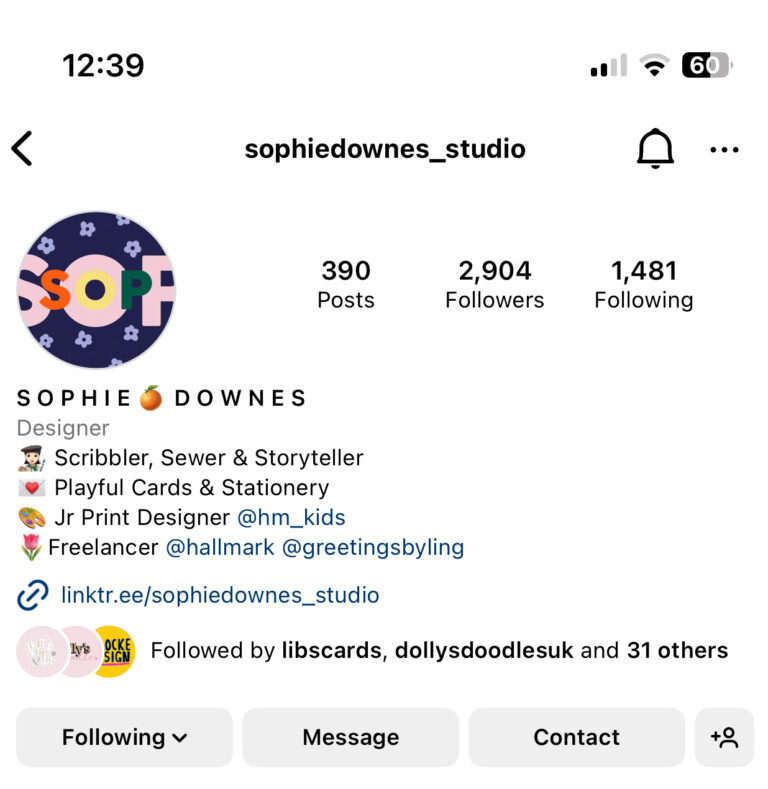Image resolution: width=768 pixels, height=789 pixels.
Task: Tap the Contact button
Action: pos(577,737)
